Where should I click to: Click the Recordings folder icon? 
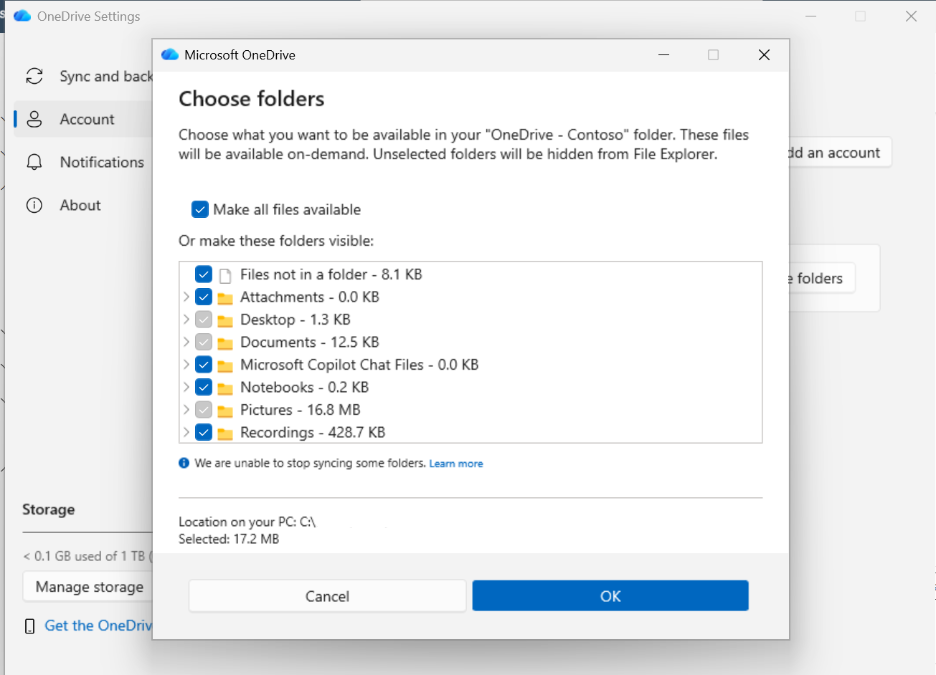tap(225, 433)
